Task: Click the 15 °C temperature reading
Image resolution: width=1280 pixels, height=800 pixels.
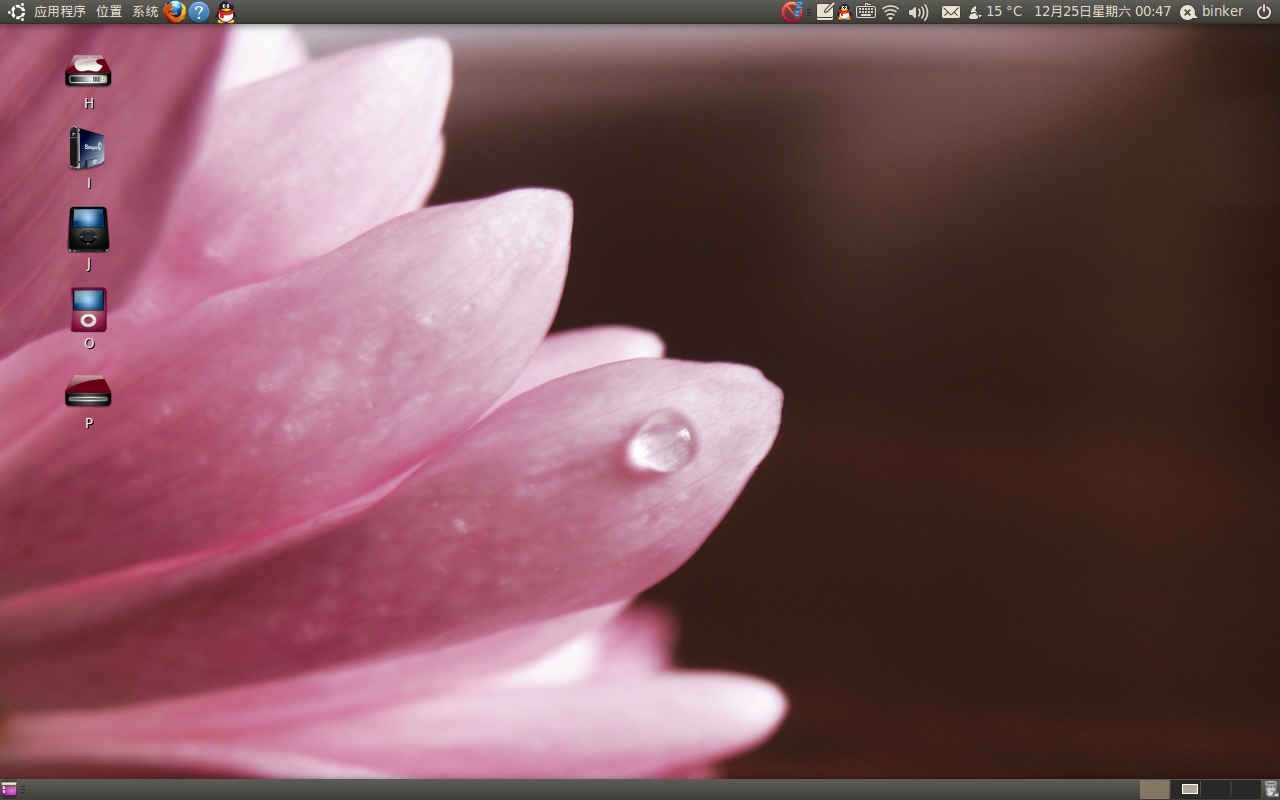Action: click(x=1004, y=12)
